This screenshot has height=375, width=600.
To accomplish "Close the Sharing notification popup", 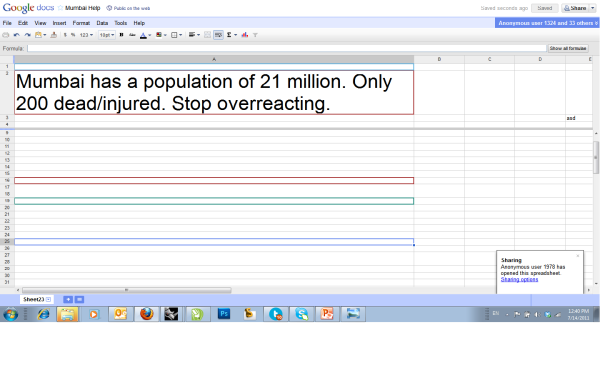I will (578, 256).
